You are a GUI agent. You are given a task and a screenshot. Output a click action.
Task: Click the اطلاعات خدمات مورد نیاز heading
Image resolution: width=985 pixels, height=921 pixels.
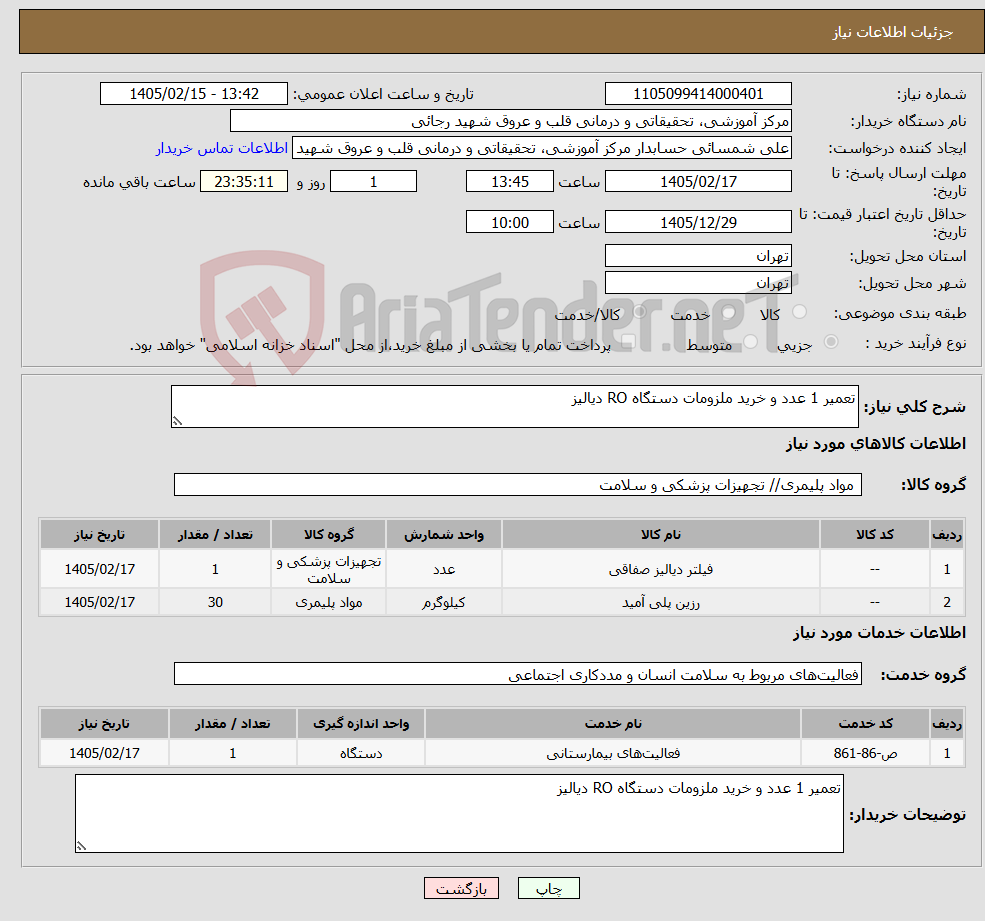[879, 633]
